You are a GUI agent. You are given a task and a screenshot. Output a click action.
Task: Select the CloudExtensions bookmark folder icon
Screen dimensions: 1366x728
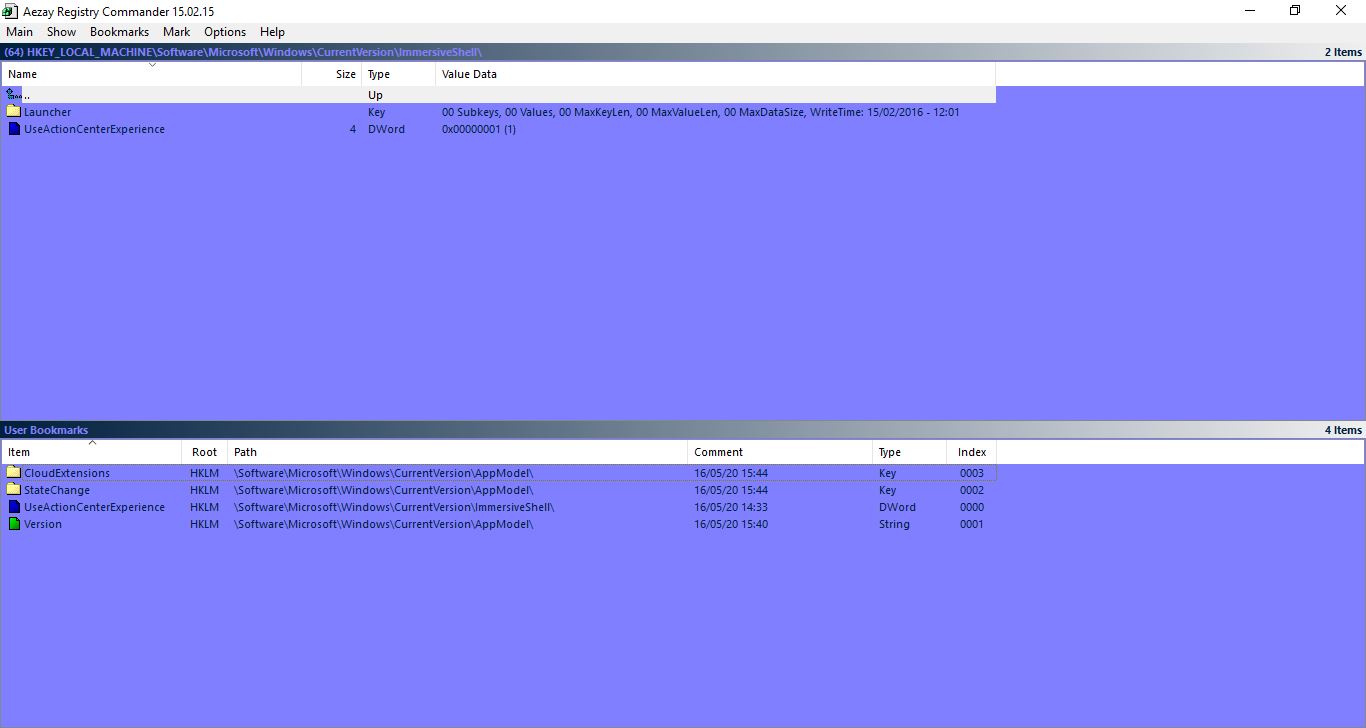tap(12, 472)
